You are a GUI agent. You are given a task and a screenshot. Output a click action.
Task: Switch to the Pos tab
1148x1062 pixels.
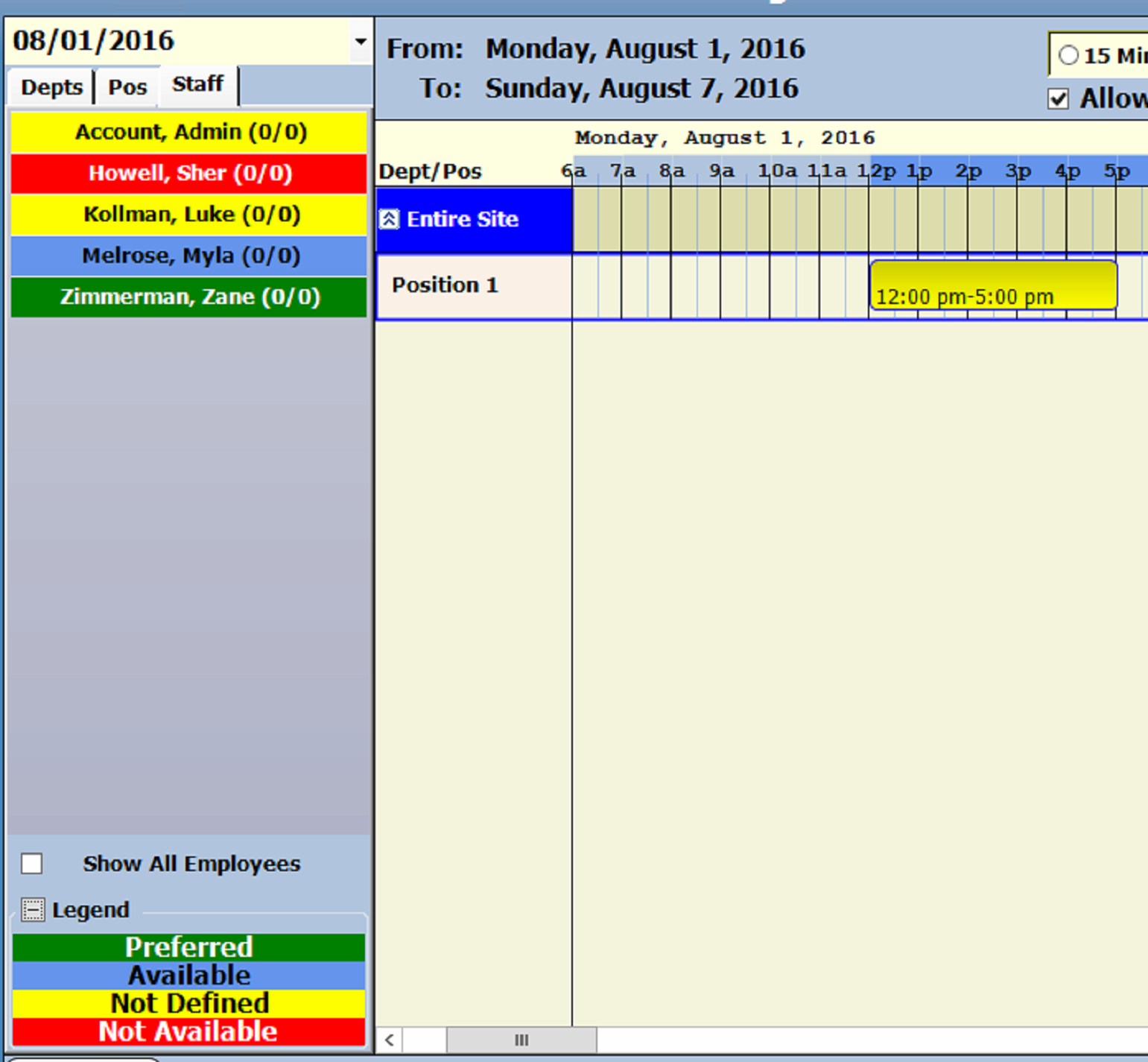click(x=127, y=87)
